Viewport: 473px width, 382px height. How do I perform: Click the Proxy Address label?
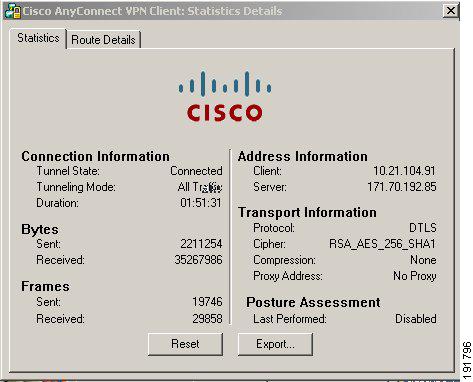(288, 276)
